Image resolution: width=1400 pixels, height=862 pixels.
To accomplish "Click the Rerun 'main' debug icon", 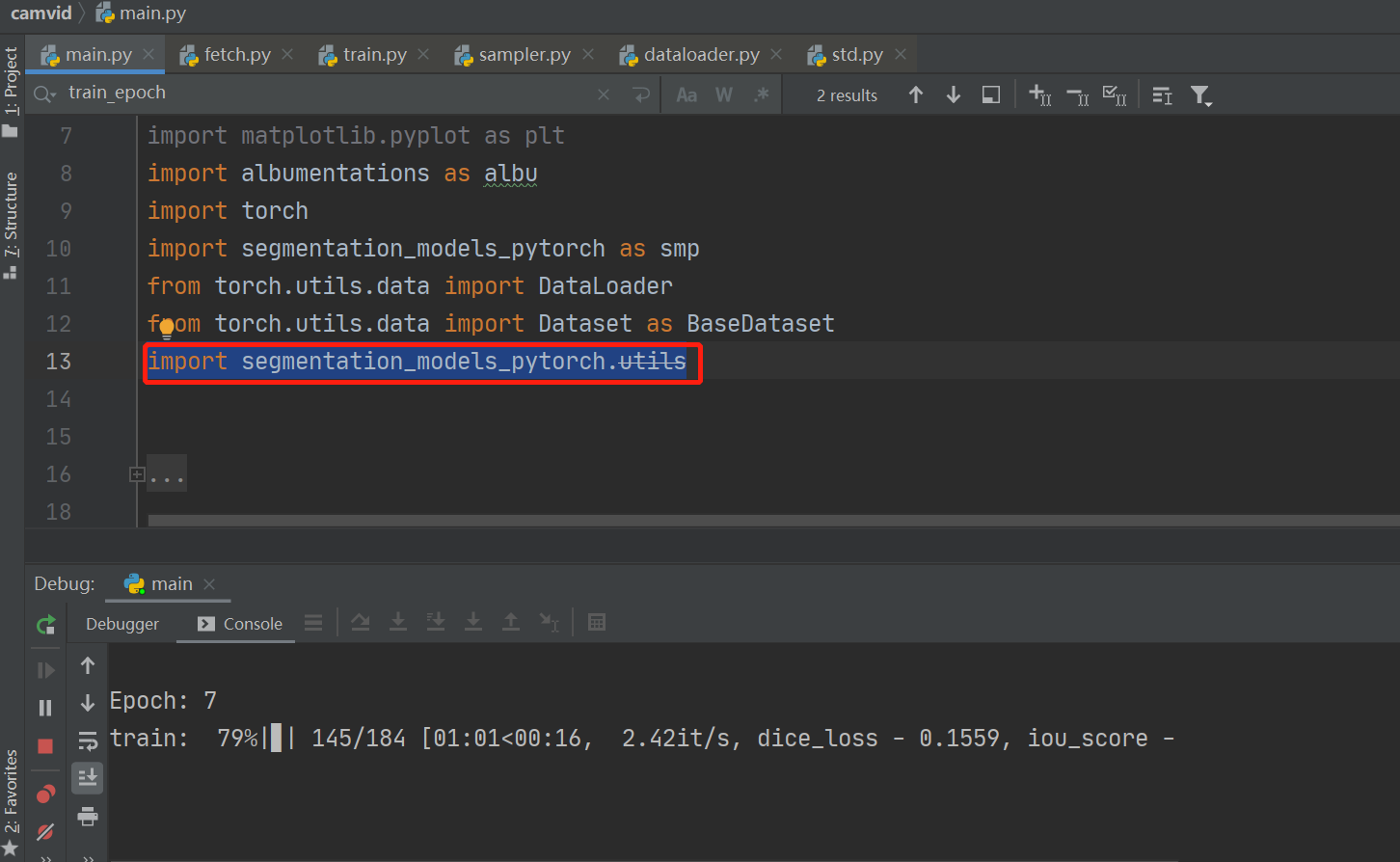I will pyautogui.click(x=45, y=625).
